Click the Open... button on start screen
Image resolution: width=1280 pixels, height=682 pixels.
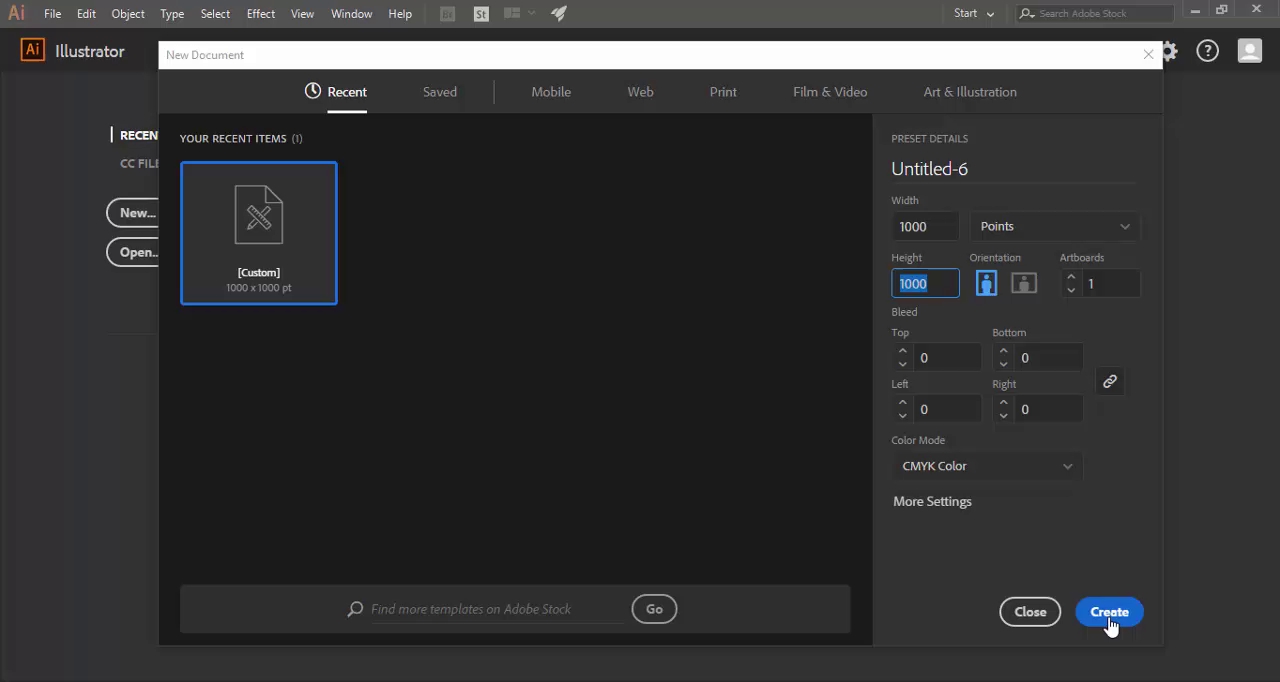(x=133, y=252)
